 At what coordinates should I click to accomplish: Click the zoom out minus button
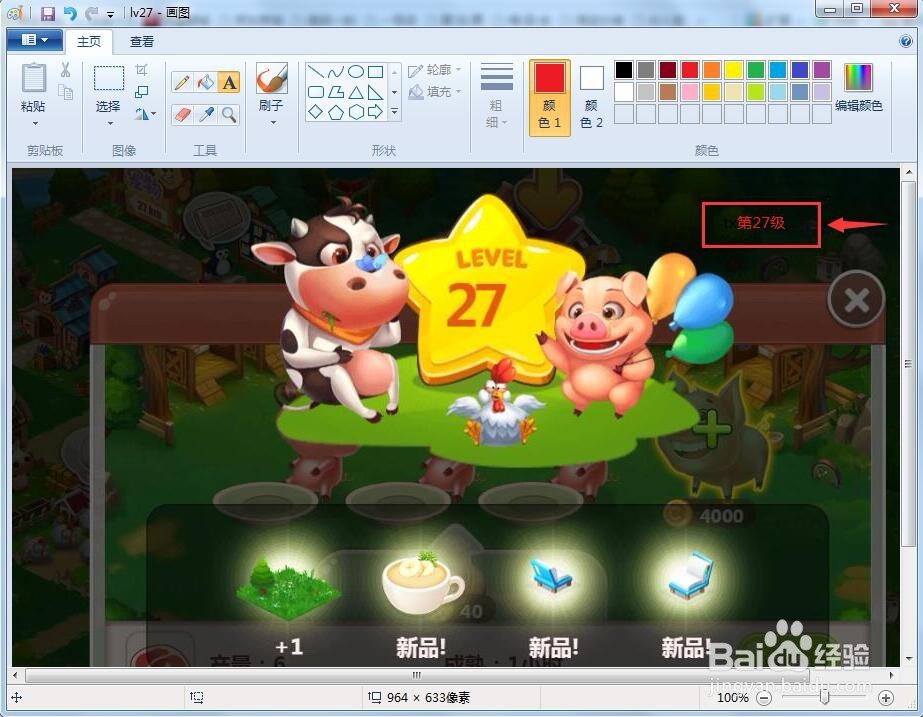click(763, 698)
